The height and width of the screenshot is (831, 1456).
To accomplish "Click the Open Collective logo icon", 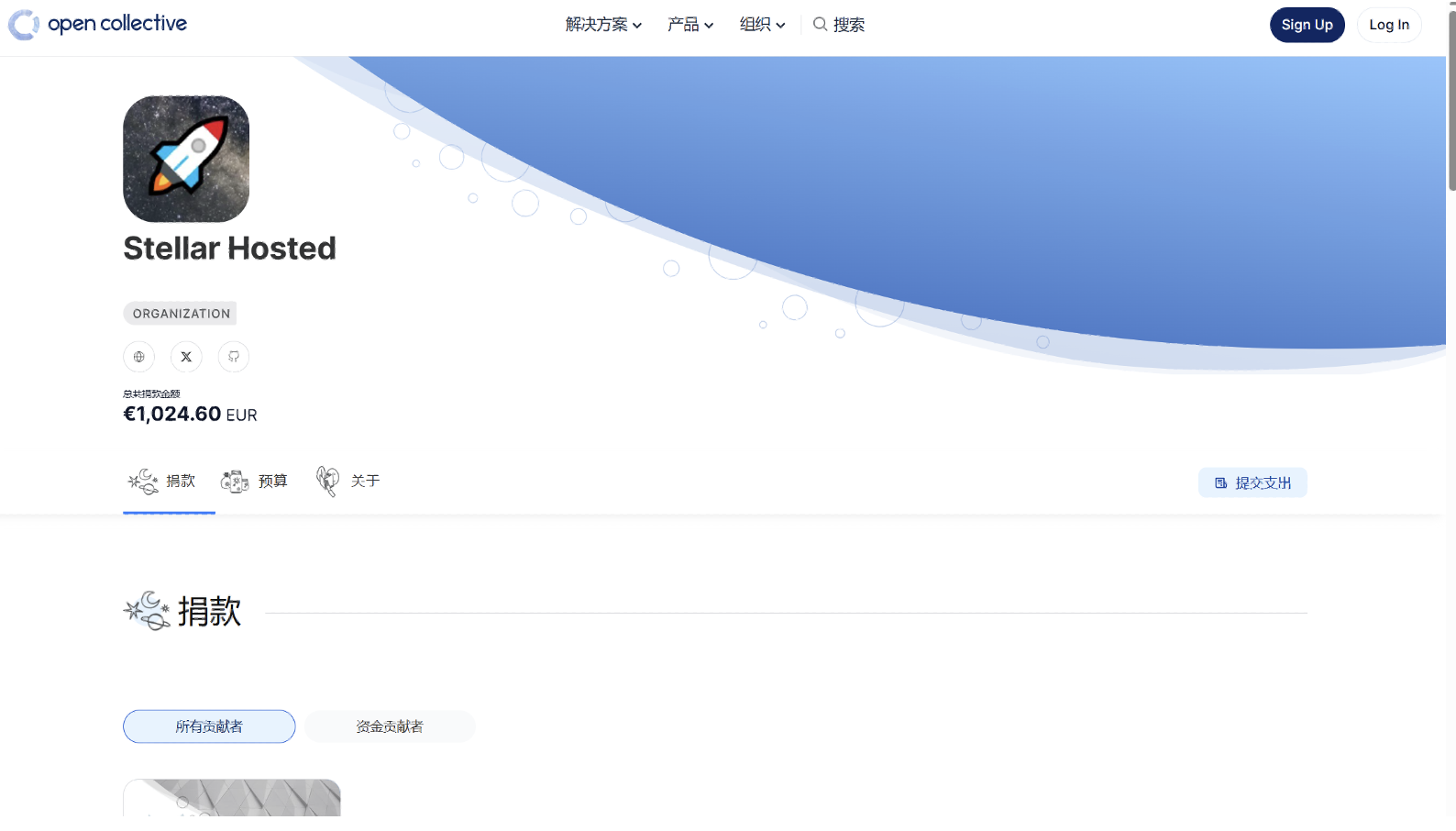I will [x=23, y=25].
